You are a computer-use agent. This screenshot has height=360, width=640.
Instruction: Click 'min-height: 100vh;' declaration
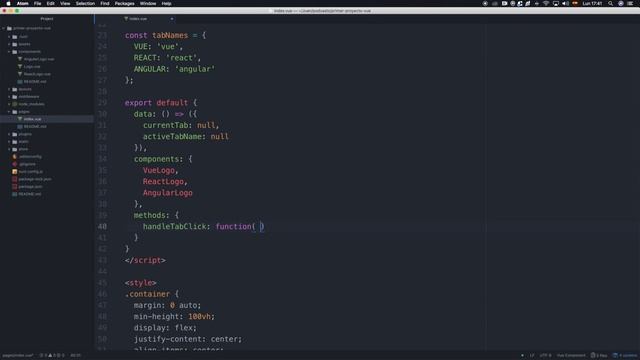pyautogui.click(x=174, y=317)
